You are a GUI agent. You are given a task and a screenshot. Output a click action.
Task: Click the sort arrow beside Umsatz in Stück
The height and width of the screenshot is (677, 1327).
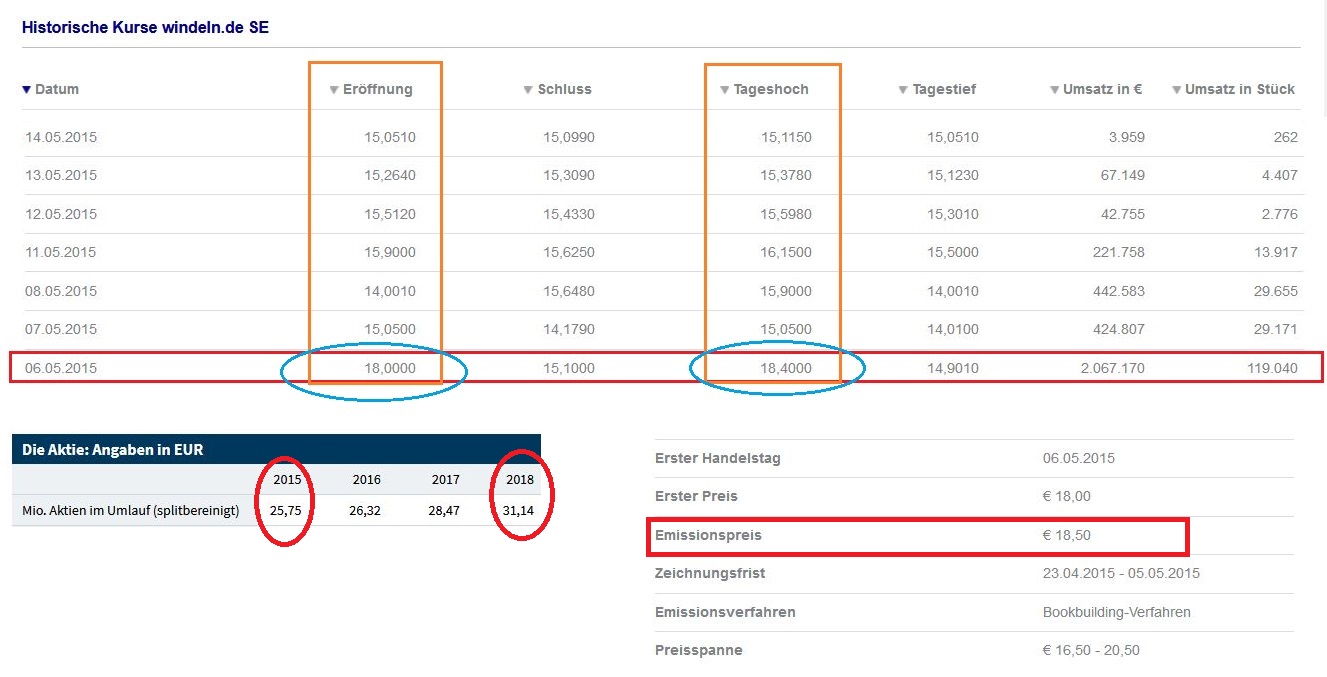pyautogui.click(x=1176, y=90)
